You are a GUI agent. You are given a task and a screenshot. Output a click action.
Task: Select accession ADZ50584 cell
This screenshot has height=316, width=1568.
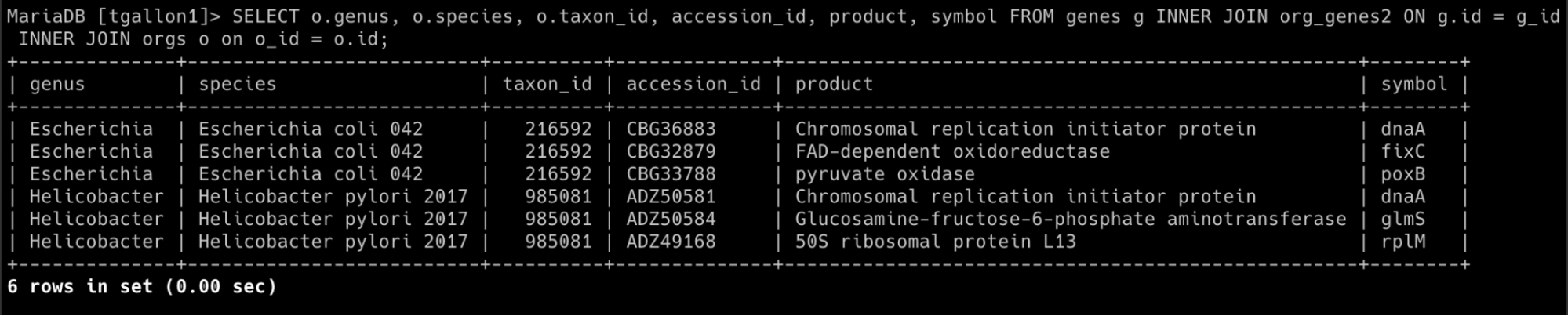pyautogui.click(x=671, y=219)
